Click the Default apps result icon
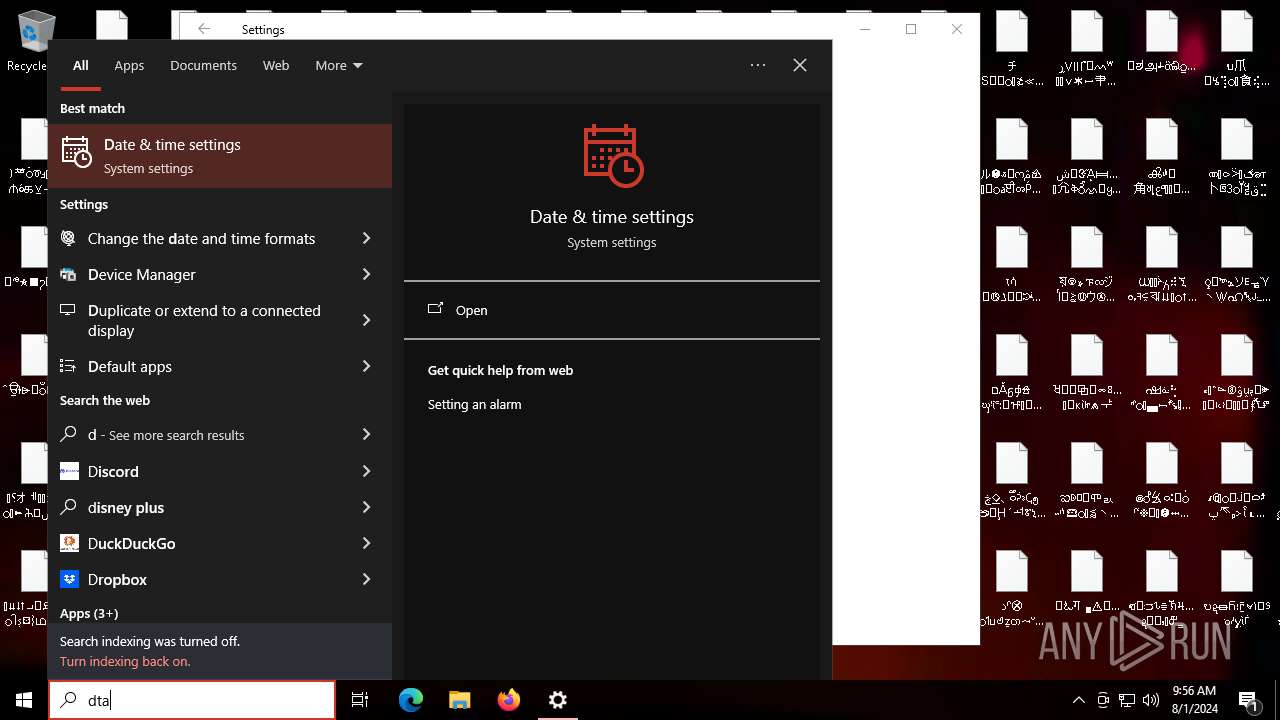The width and height of the screenshot is (1280, 720). click(68, 366)
